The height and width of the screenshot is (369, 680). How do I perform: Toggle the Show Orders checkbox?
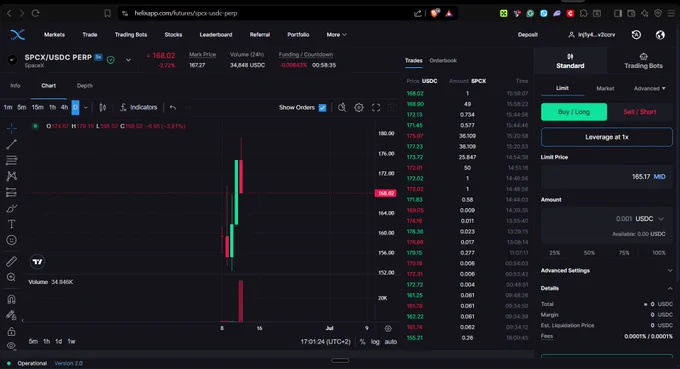322,108
